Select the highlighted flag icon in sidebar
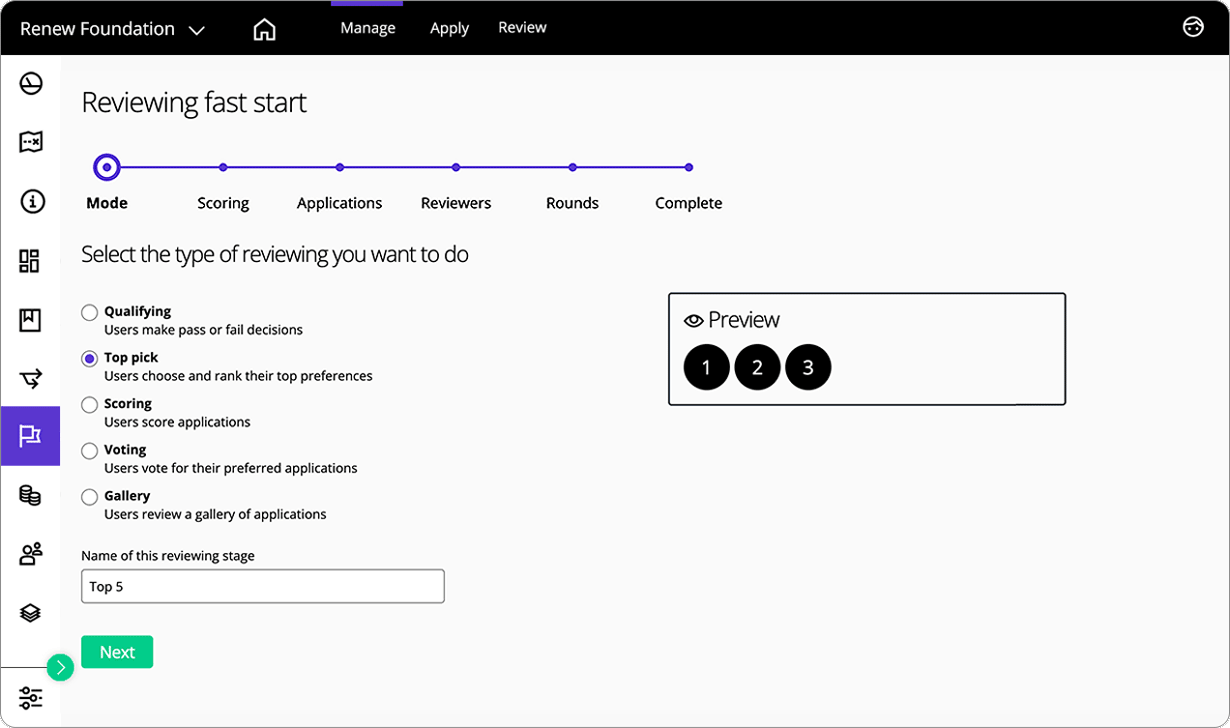 31,436
